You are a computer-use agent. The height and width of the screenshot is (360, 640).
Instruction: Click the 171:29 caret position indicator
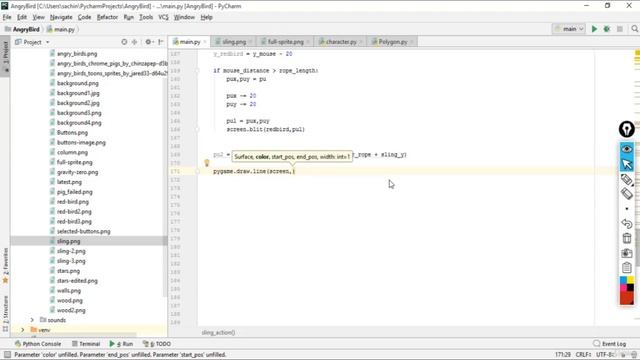point(563,355)
